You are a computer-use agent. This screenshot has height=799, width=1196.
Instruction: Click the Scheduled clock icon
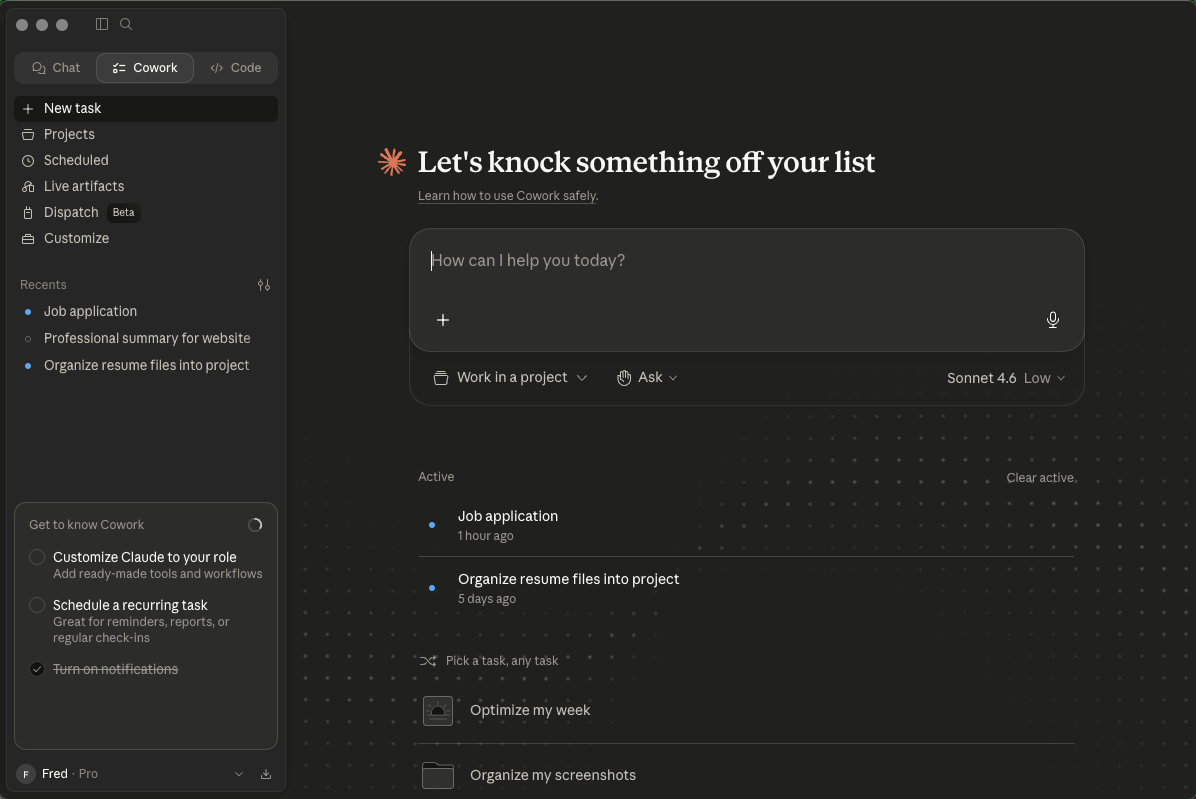point(28,161)
